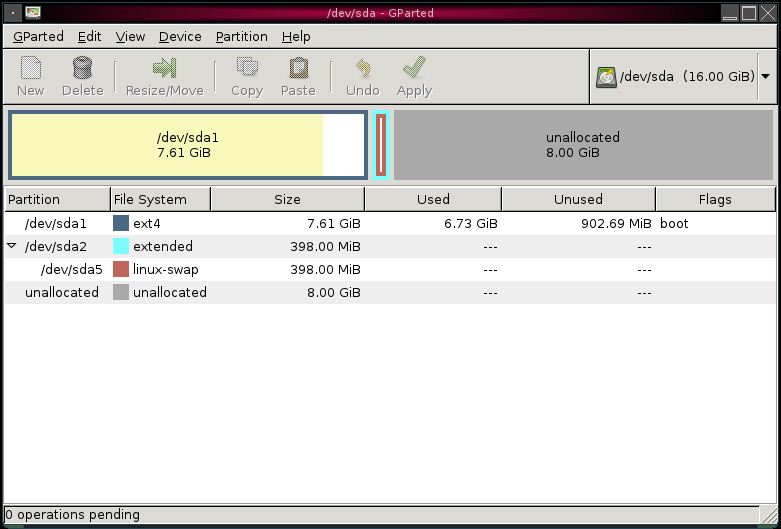Open the Help menu

click(x=296, y=36)
